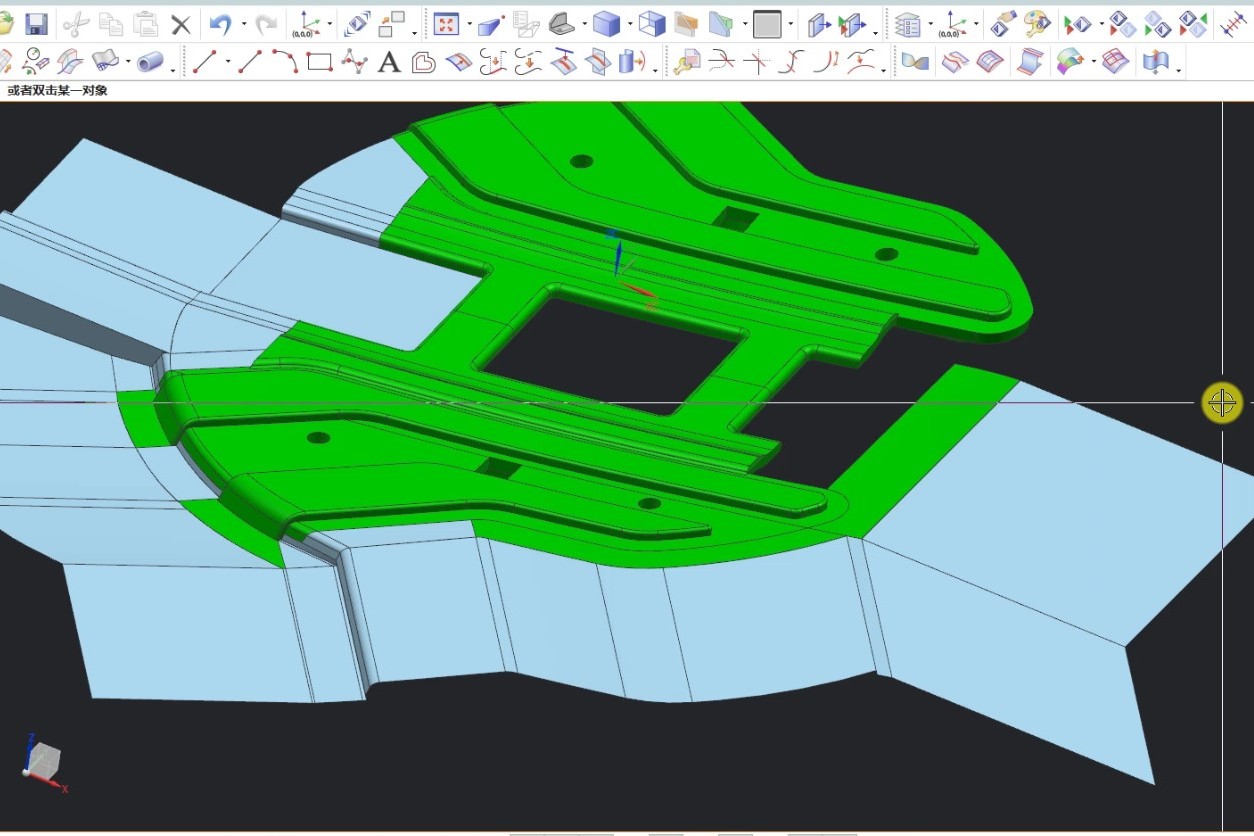Image resolution: width=1254 pixels, height=836 pixels.
Task: Click the gray background color swatch
Action: click(x=767, y=24)
